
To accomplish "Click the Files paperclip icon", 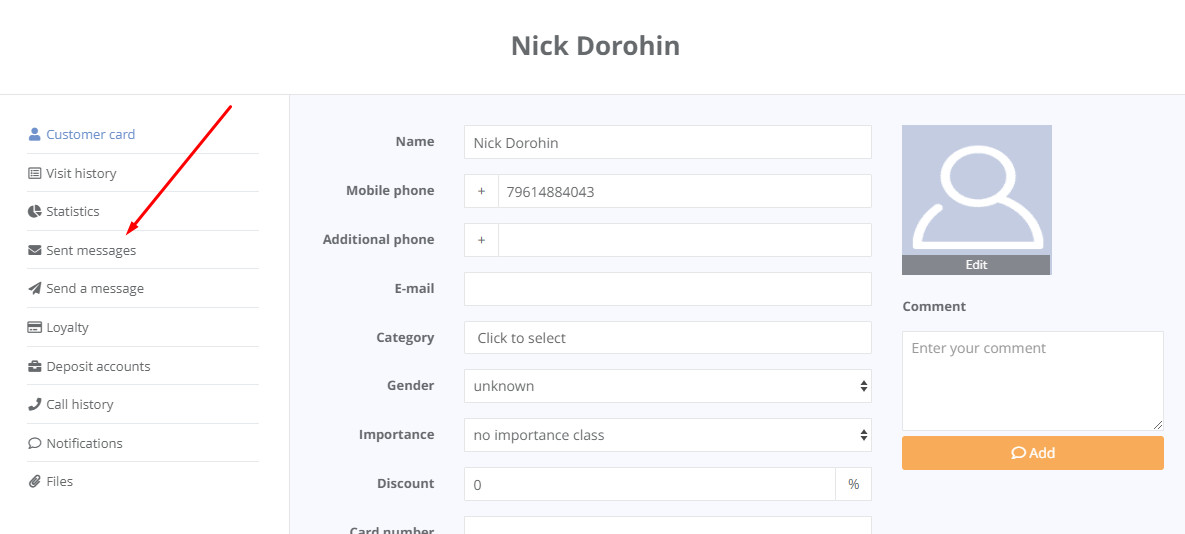I will [x=35, y=481].
